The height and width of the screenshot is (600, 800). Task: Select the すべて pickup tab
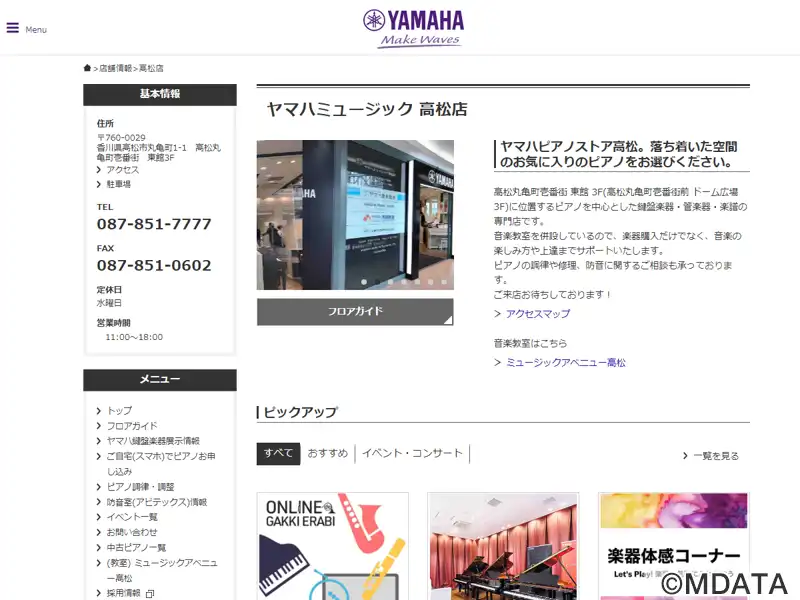(279, 454)
